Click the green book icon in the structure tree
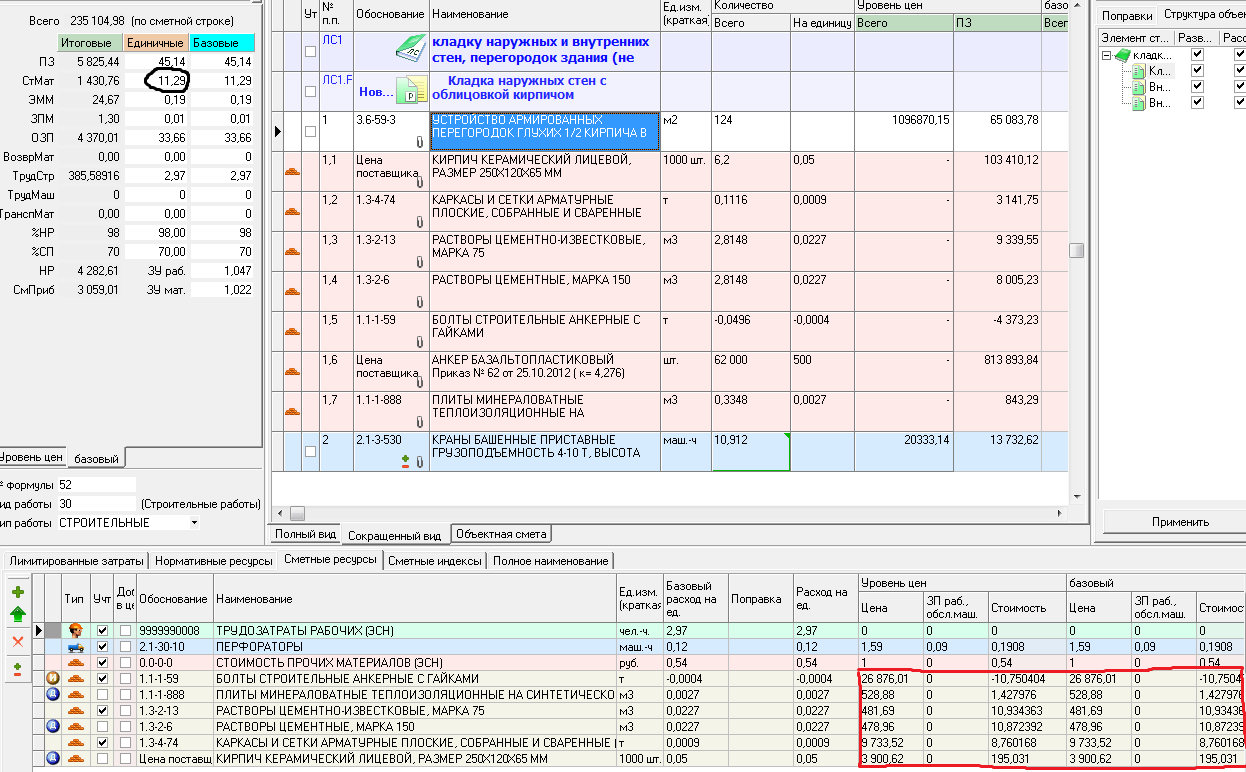This screenshot has width=1246, height=772. coord(1122,56)
